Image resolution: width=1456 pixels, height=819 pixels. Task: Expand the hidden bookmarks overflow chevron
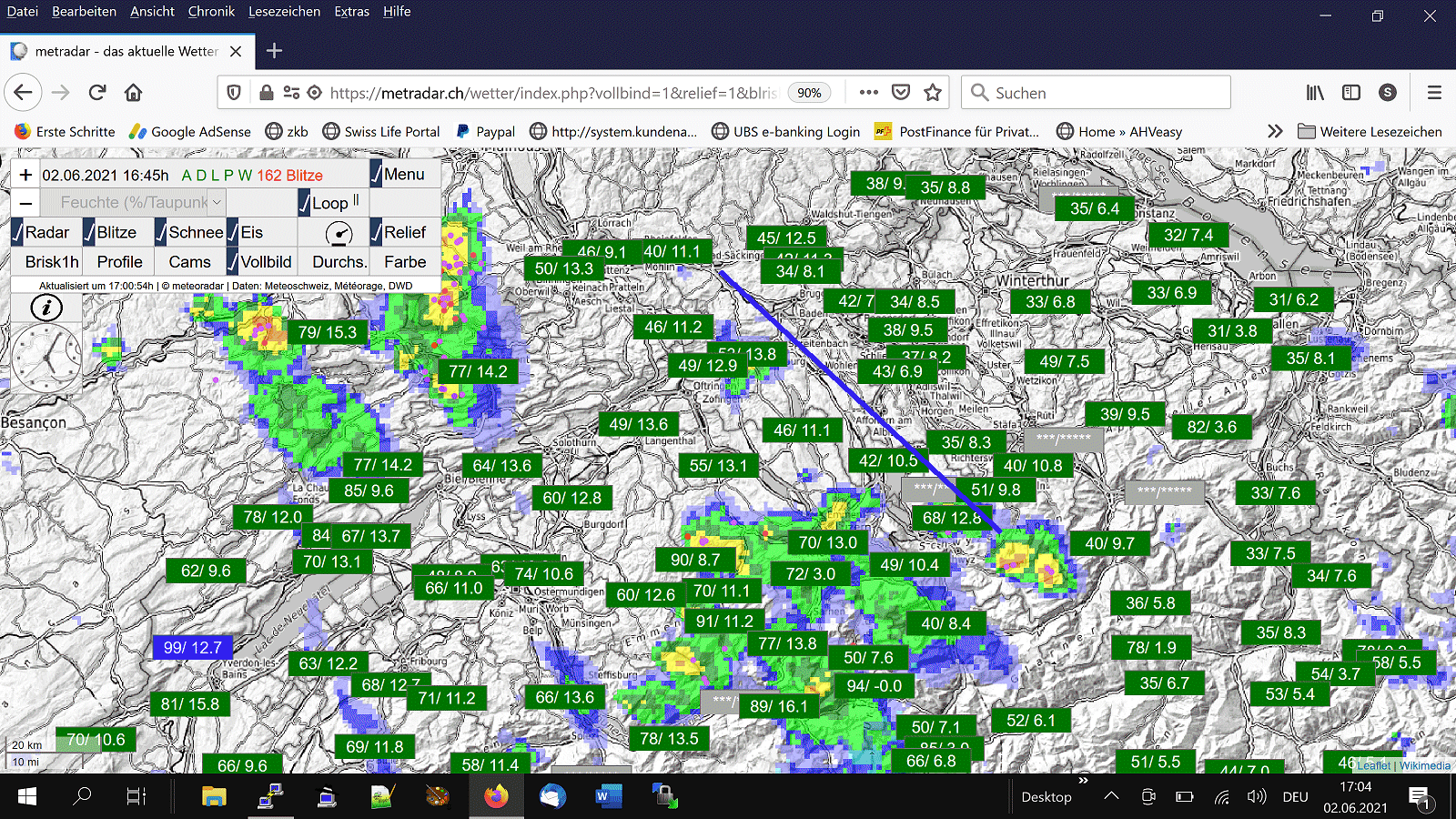click(1275, 131)
